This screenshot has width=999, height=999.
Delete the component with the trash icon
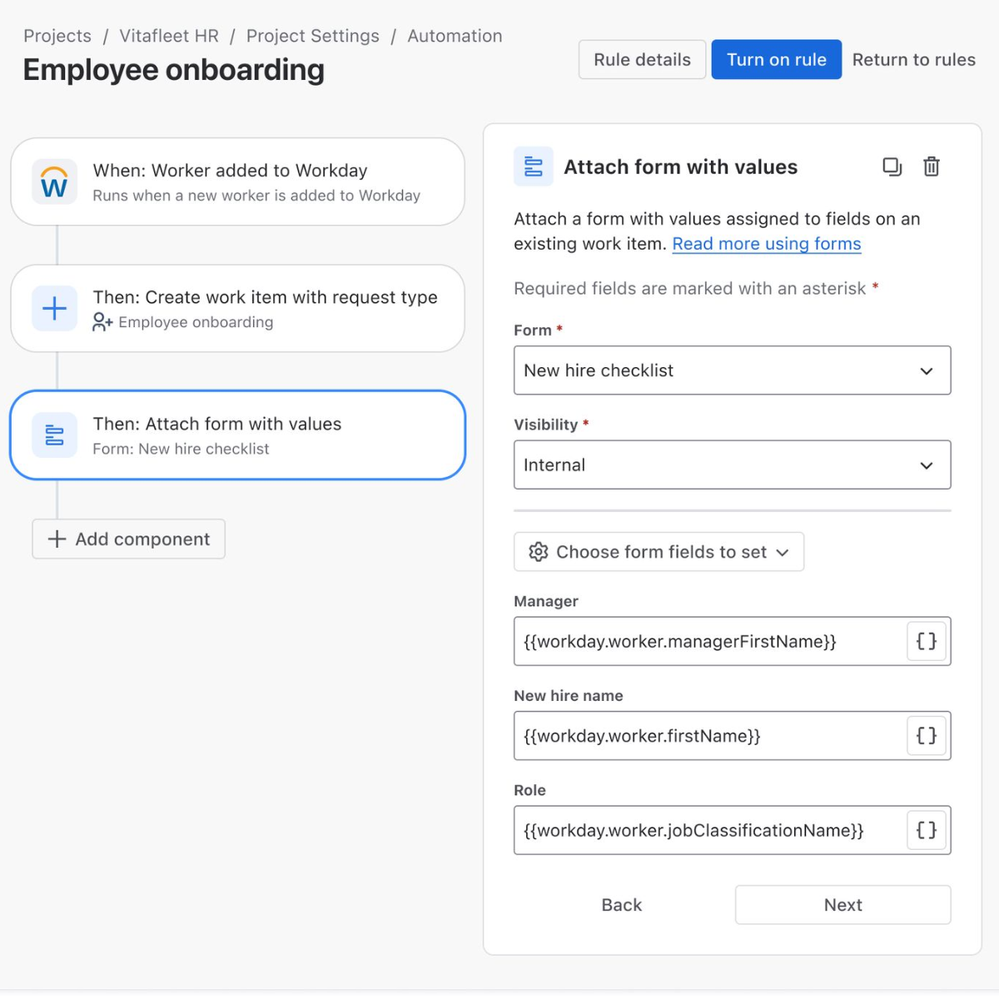931,166
